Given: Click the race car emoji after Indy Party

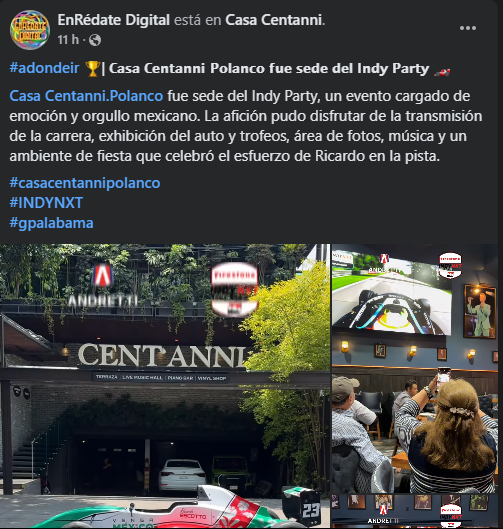Looking at the screenshot, I should pyautogui.click(x=442, y=71).
